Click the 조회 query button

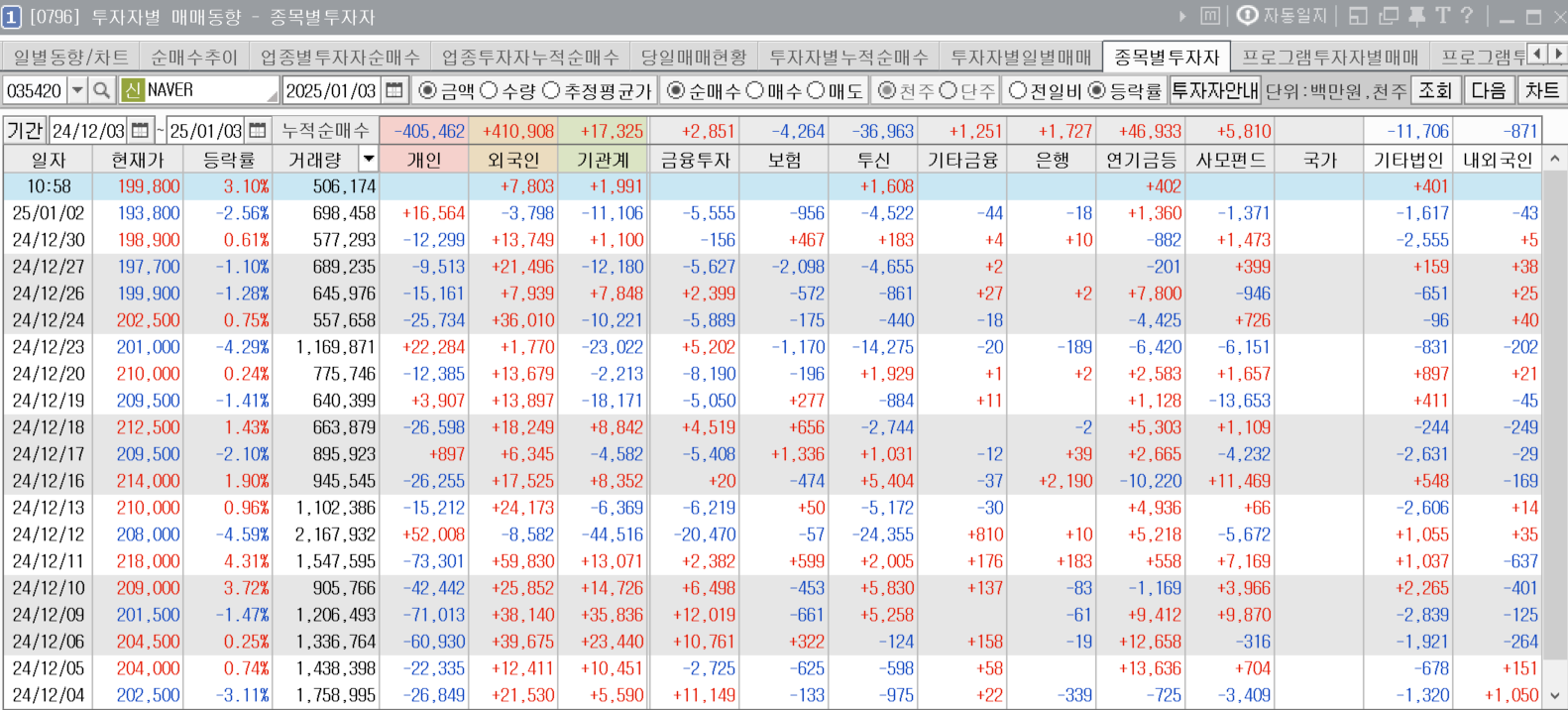[x=1434, y=90]
